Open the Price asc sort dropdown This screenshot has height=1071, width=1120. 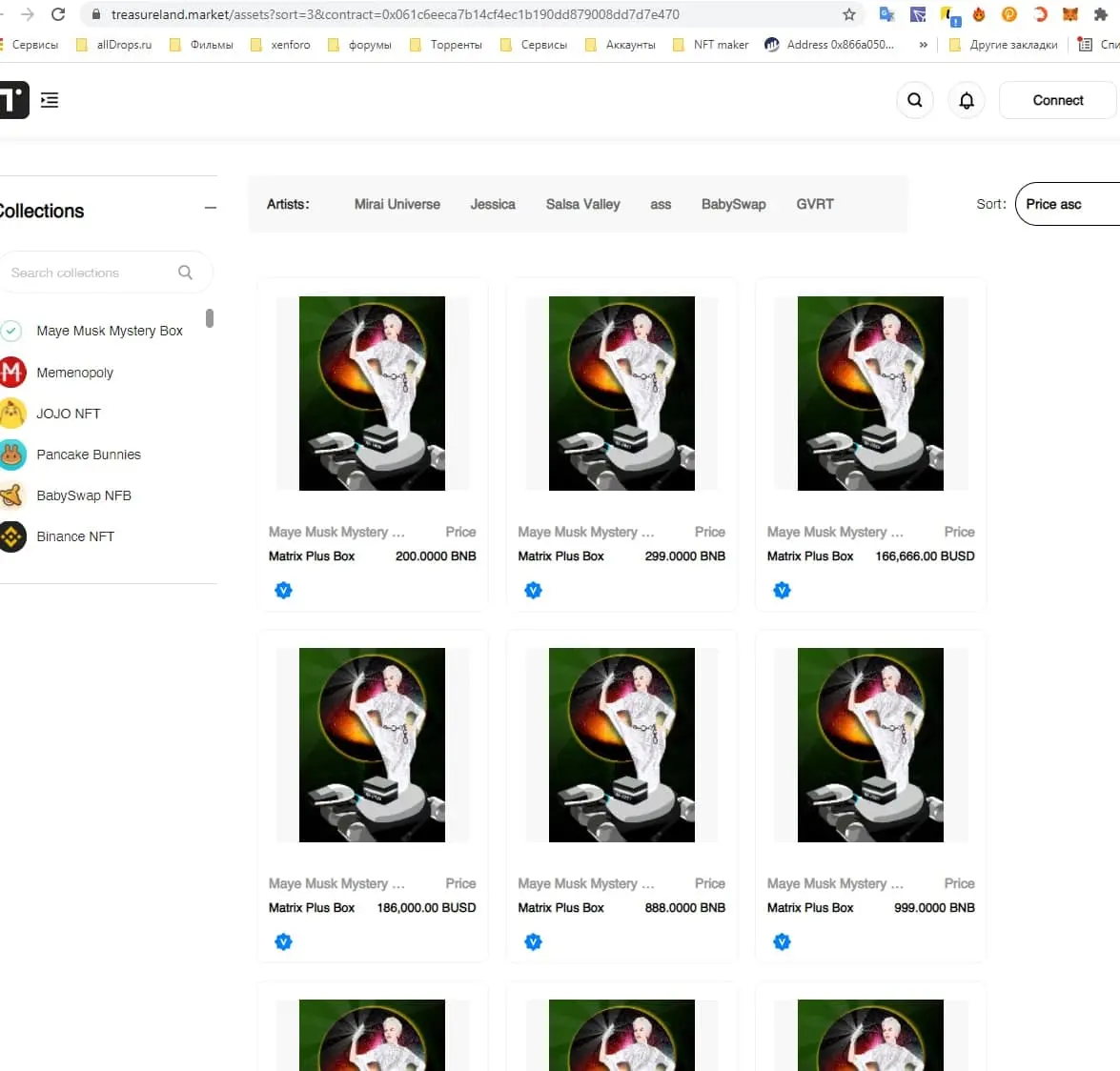tap(1068, 204)
